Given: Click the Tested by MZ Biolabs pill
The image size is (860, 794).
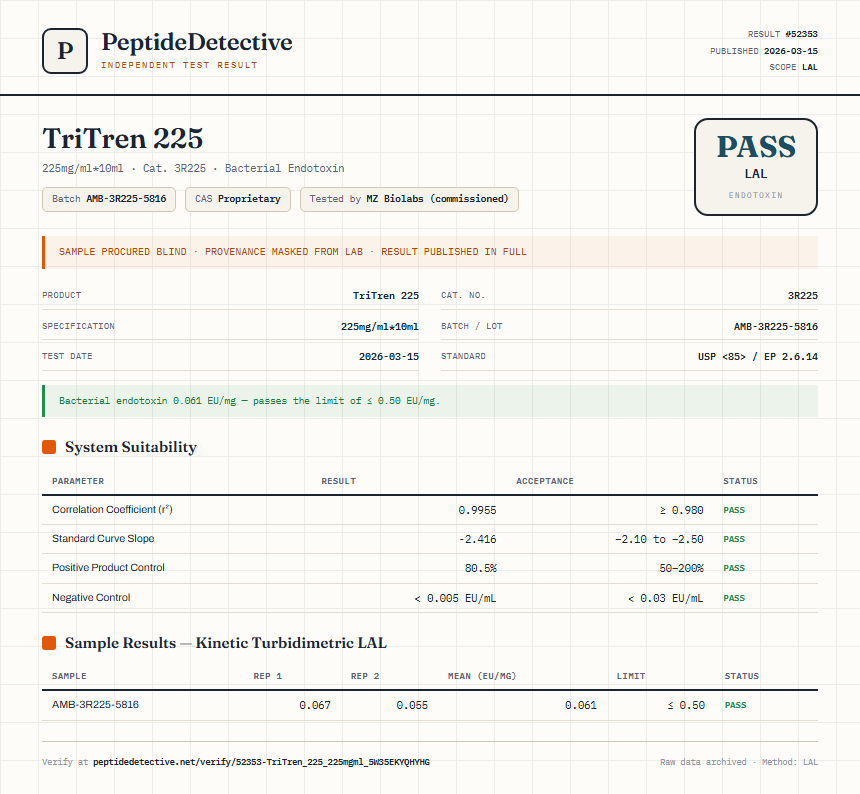Looking at the screenshot, I should pos(409,199).
